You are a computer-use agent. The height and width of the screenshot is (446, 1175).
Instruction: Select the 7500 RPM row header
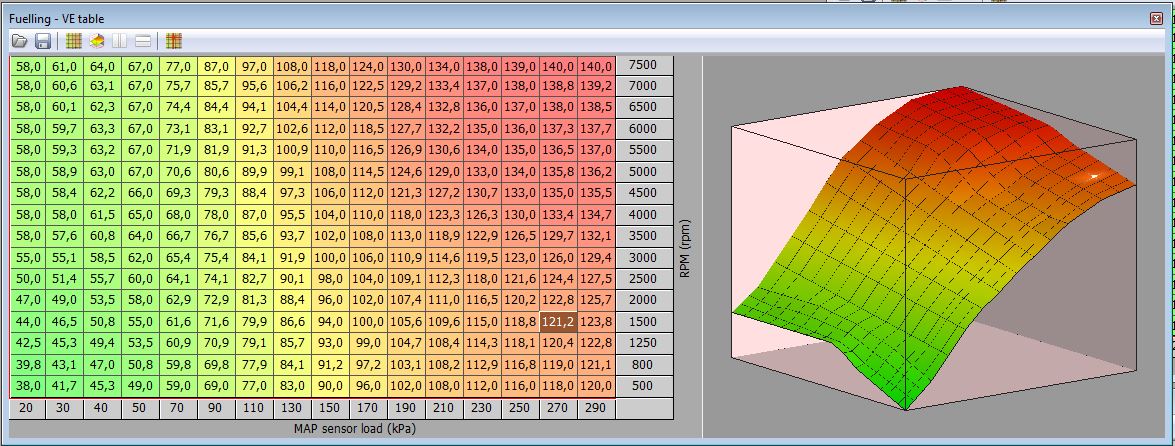pos(643,65)
